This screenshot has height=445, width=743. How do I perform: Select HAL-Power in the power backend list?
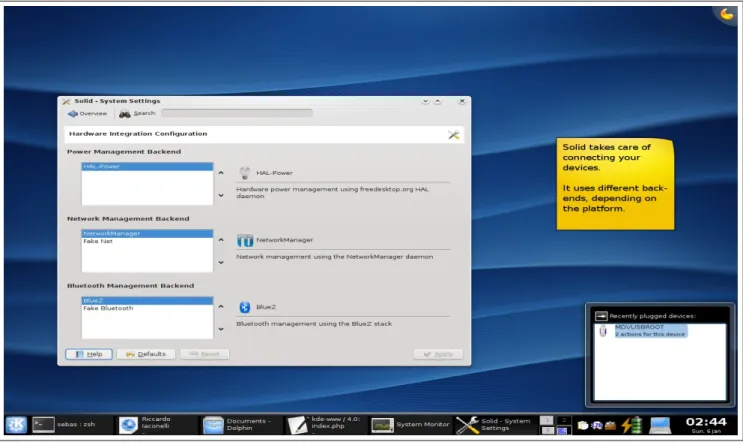147,166
